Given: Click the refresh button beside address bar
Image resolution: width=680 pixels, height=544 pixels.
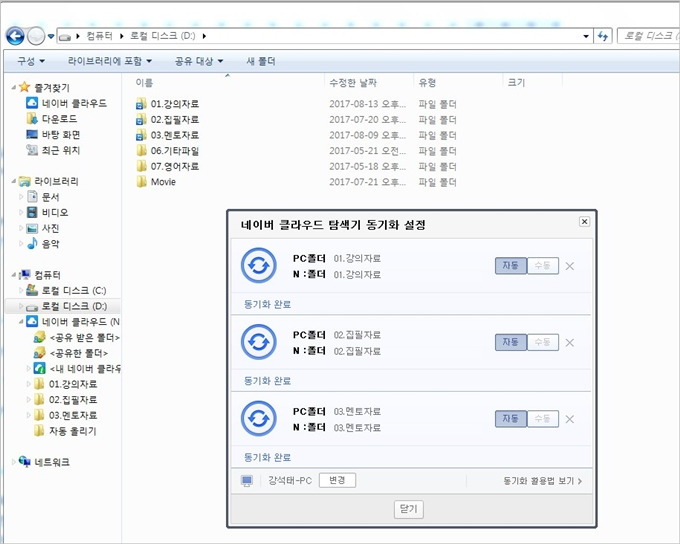Looking at the screenshot, I should (603, 36).
